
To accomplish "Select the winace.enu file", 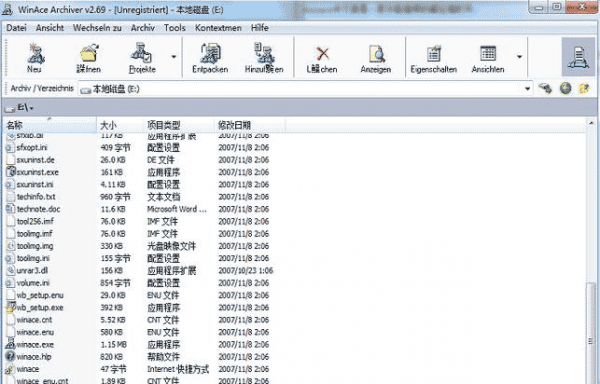I will point(35,332).
